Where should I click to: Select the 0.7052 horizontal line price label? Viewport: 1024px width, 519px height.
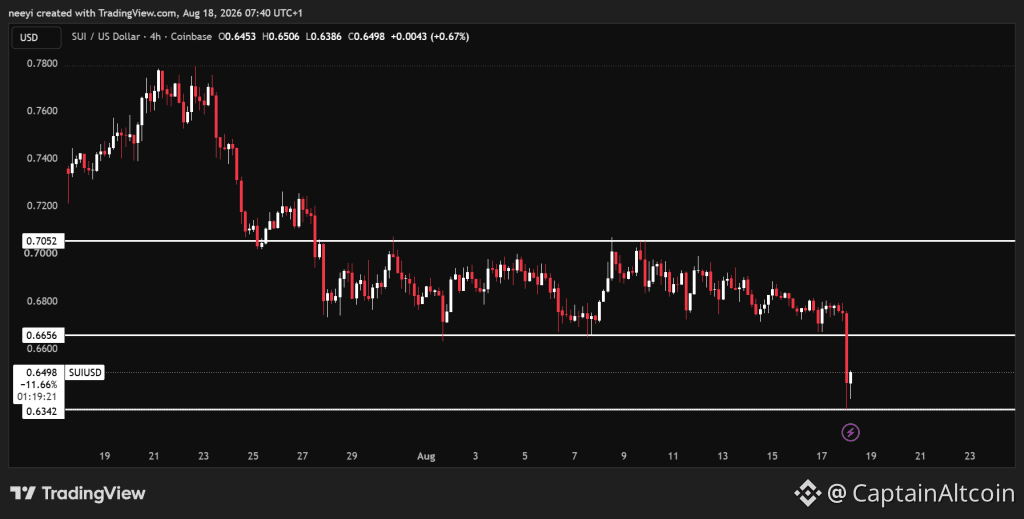pyautogui.click(x=43, y=241)
